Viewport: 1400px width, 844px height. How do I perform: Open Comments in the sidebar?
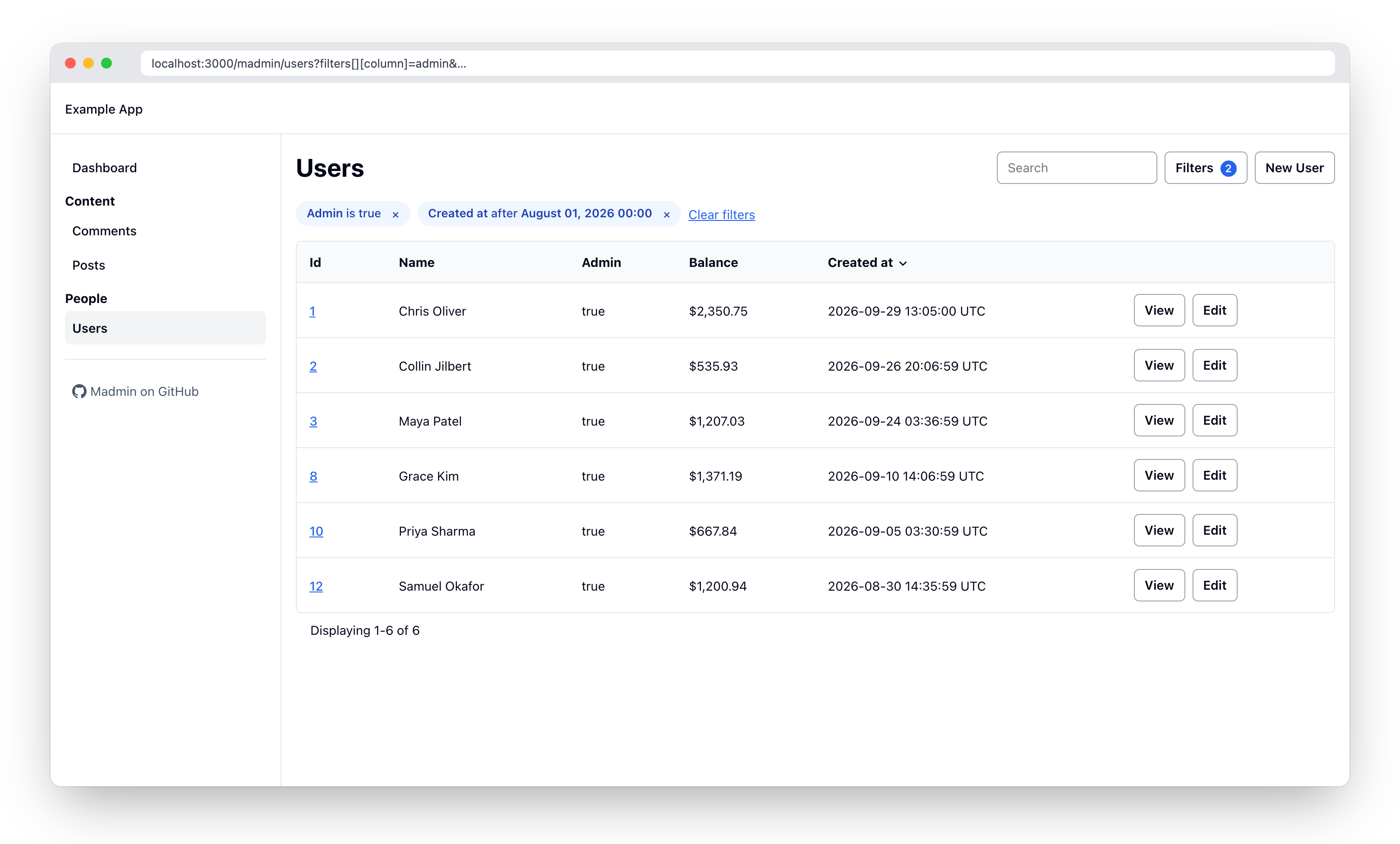104,230
